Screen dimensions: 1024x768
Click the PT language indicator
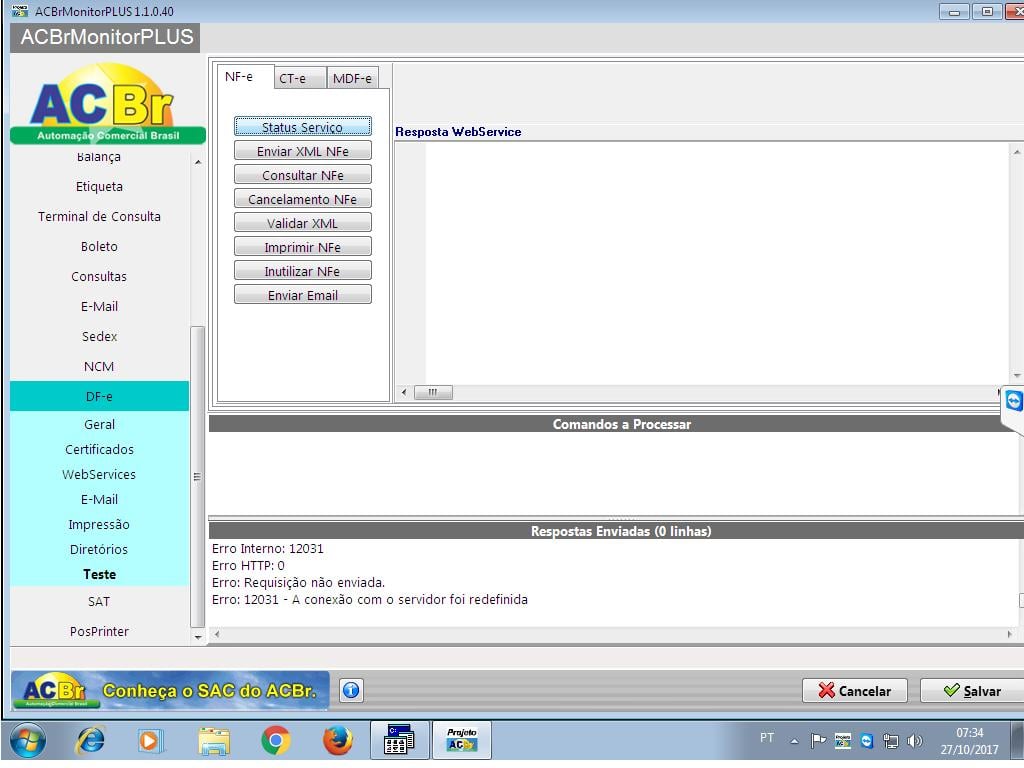[x=767, y=738]
